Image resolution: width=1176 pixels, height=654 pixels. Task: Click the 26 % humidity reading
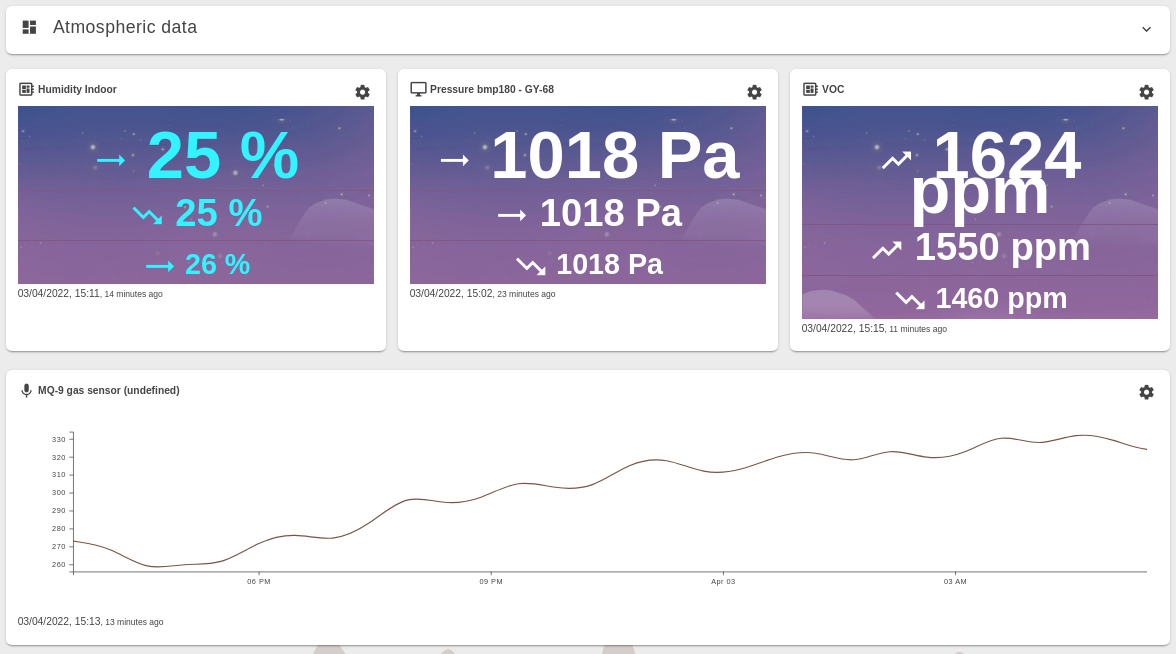click(218, 264)
